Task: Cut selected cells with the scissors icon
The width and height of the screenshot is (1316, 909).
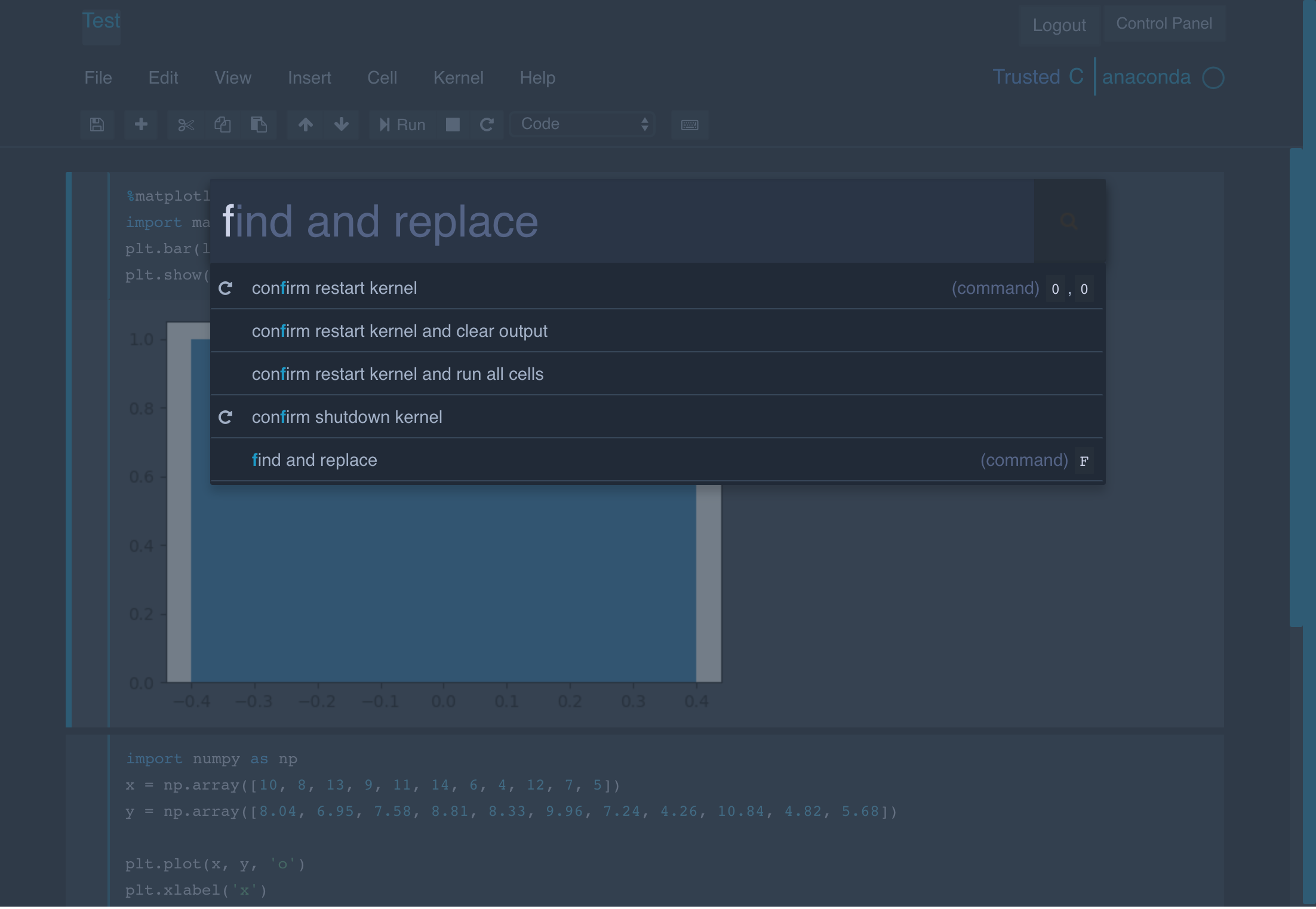Action: tap(186, 125)
